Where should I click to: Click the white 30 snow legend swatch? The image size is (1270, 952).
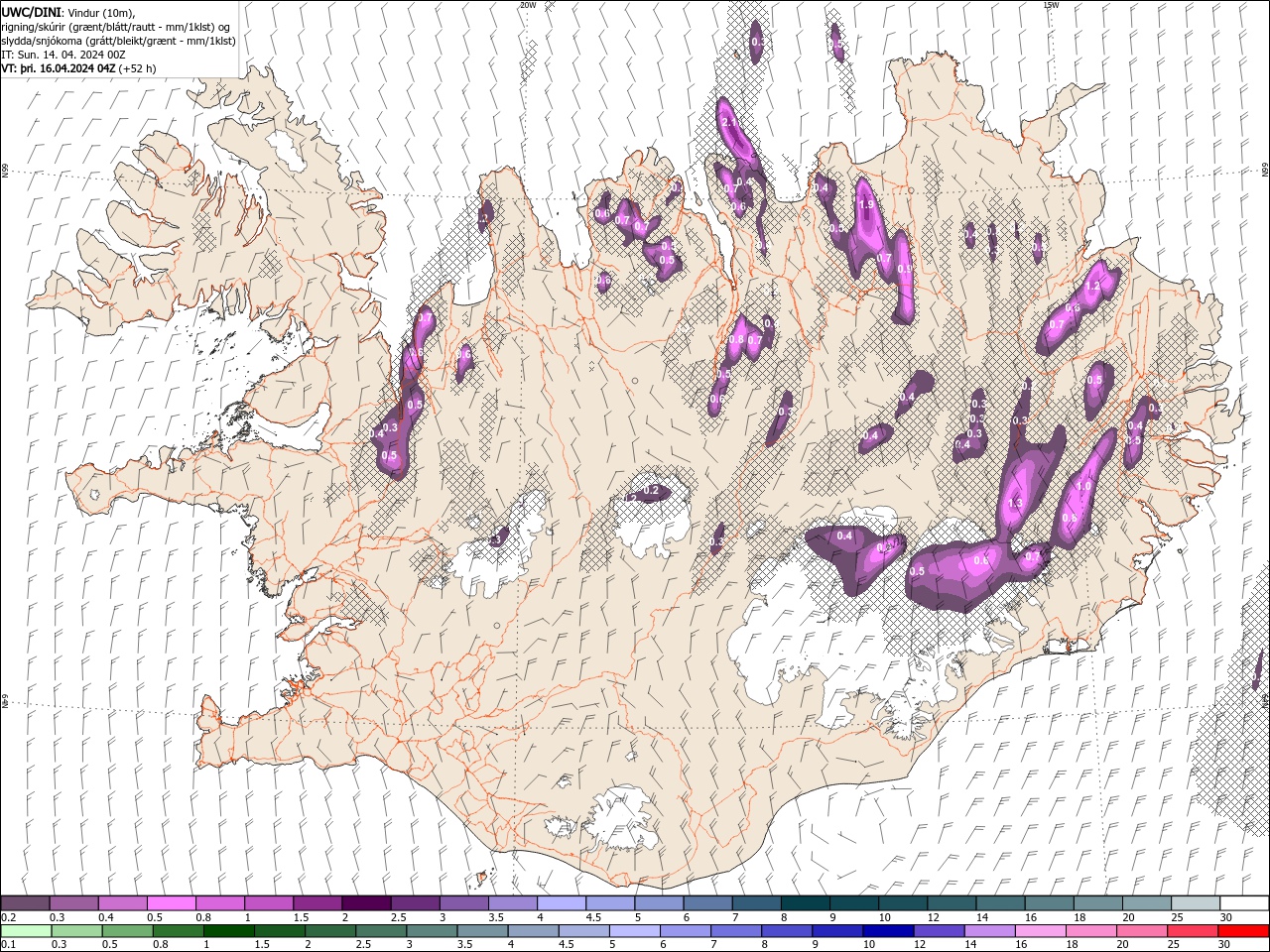point(1244,903)
